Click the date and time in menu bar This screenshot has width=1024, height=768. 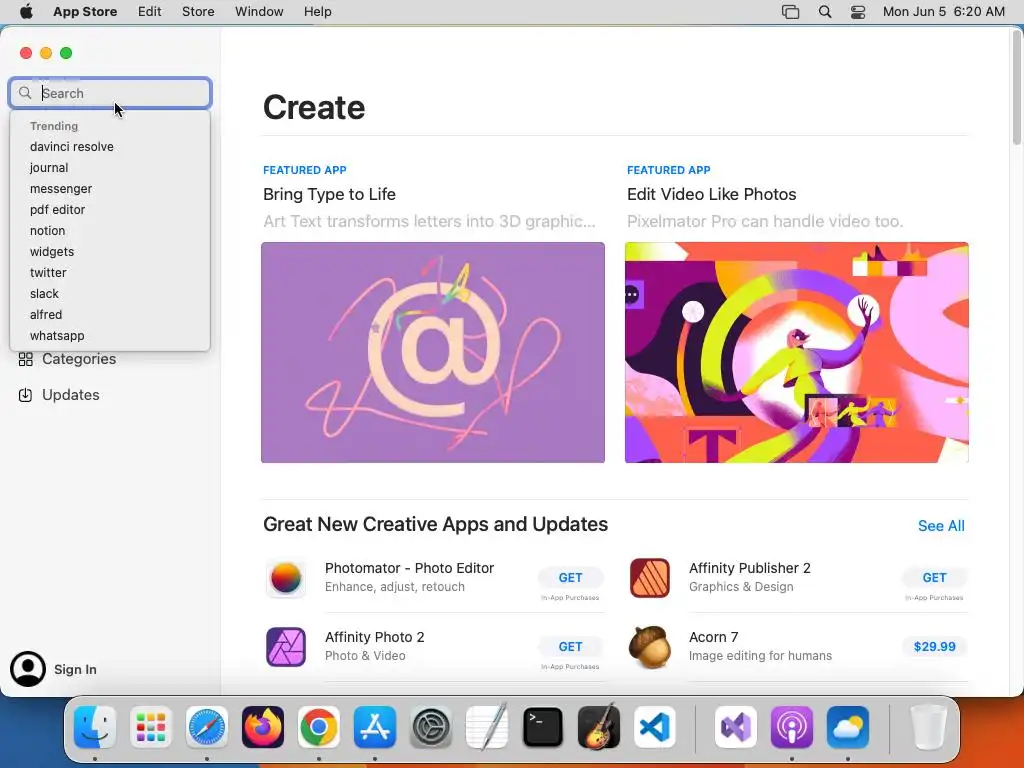[944, 12]
